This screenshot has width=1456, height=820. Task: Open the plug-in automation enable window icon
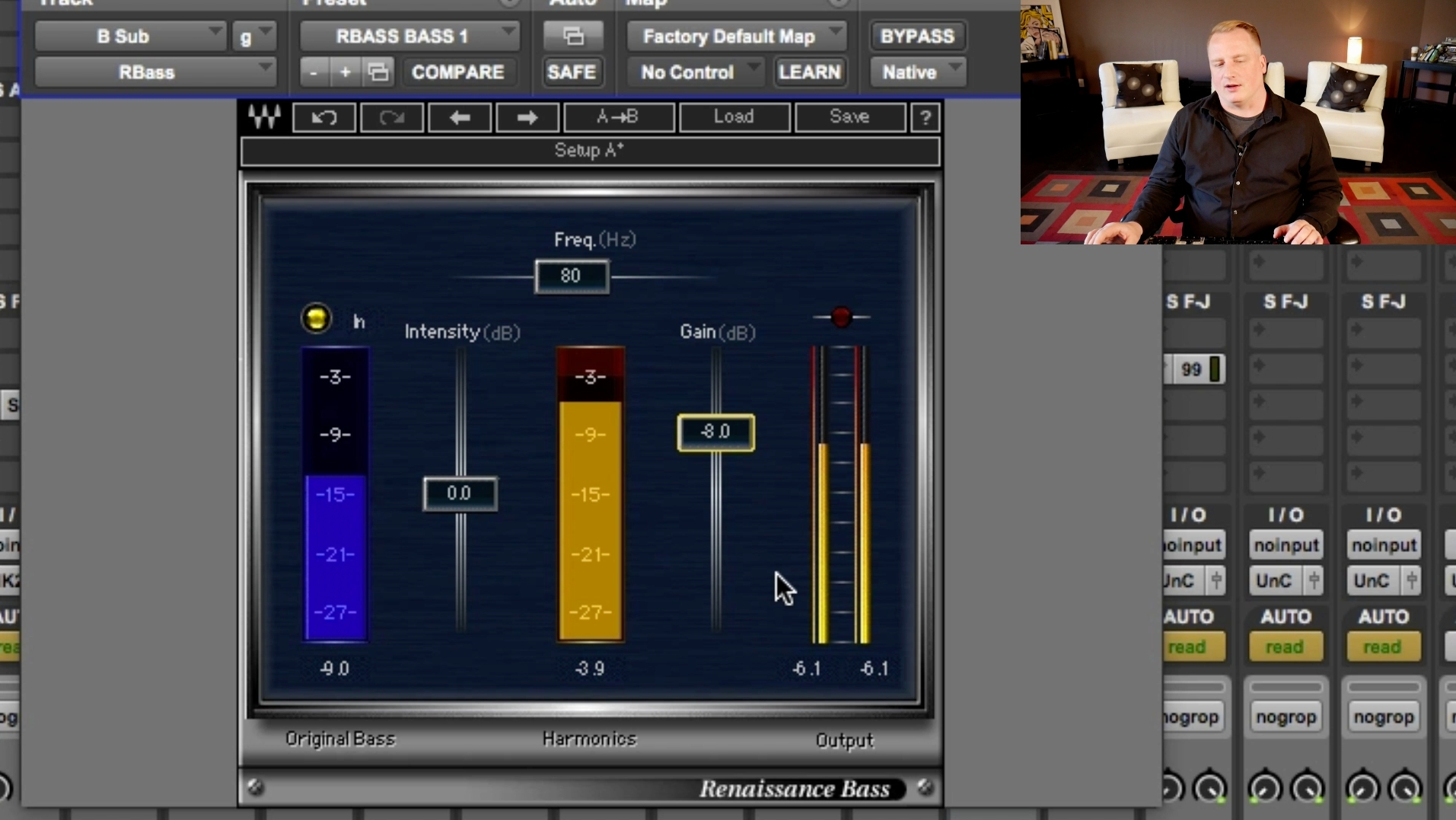pyautogui.click(x=573, y=36)
